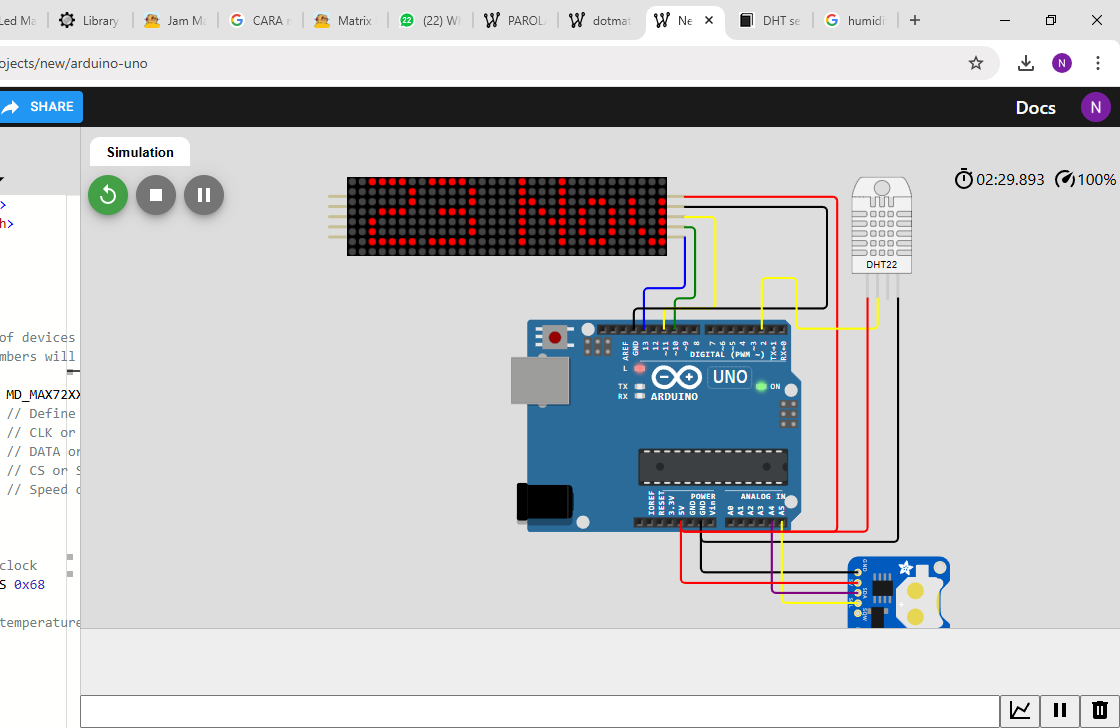Viewport: 1120px width, 728px height.
Task: Clear serial monitor with trash icon
Action: 1099,710
